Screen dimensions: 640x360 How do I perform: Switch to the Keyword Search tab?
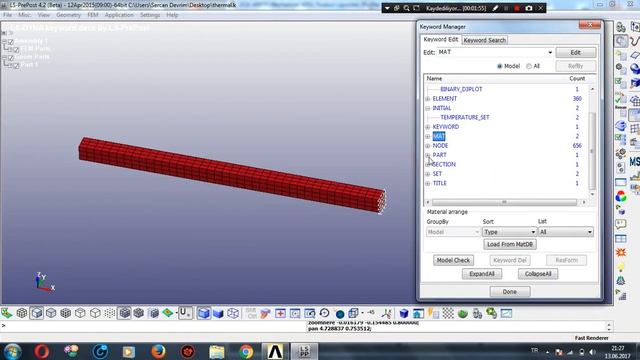[484, 40]
